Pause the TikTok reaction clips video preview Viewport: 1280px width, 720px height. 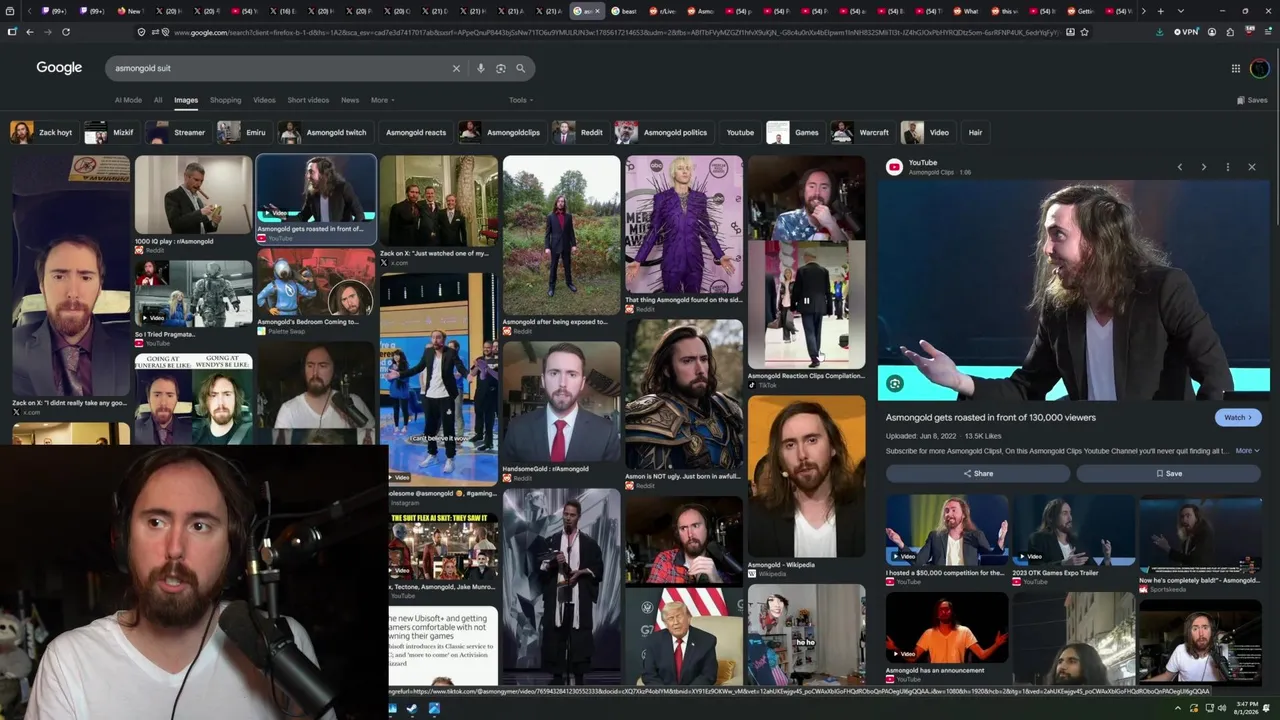806,301
